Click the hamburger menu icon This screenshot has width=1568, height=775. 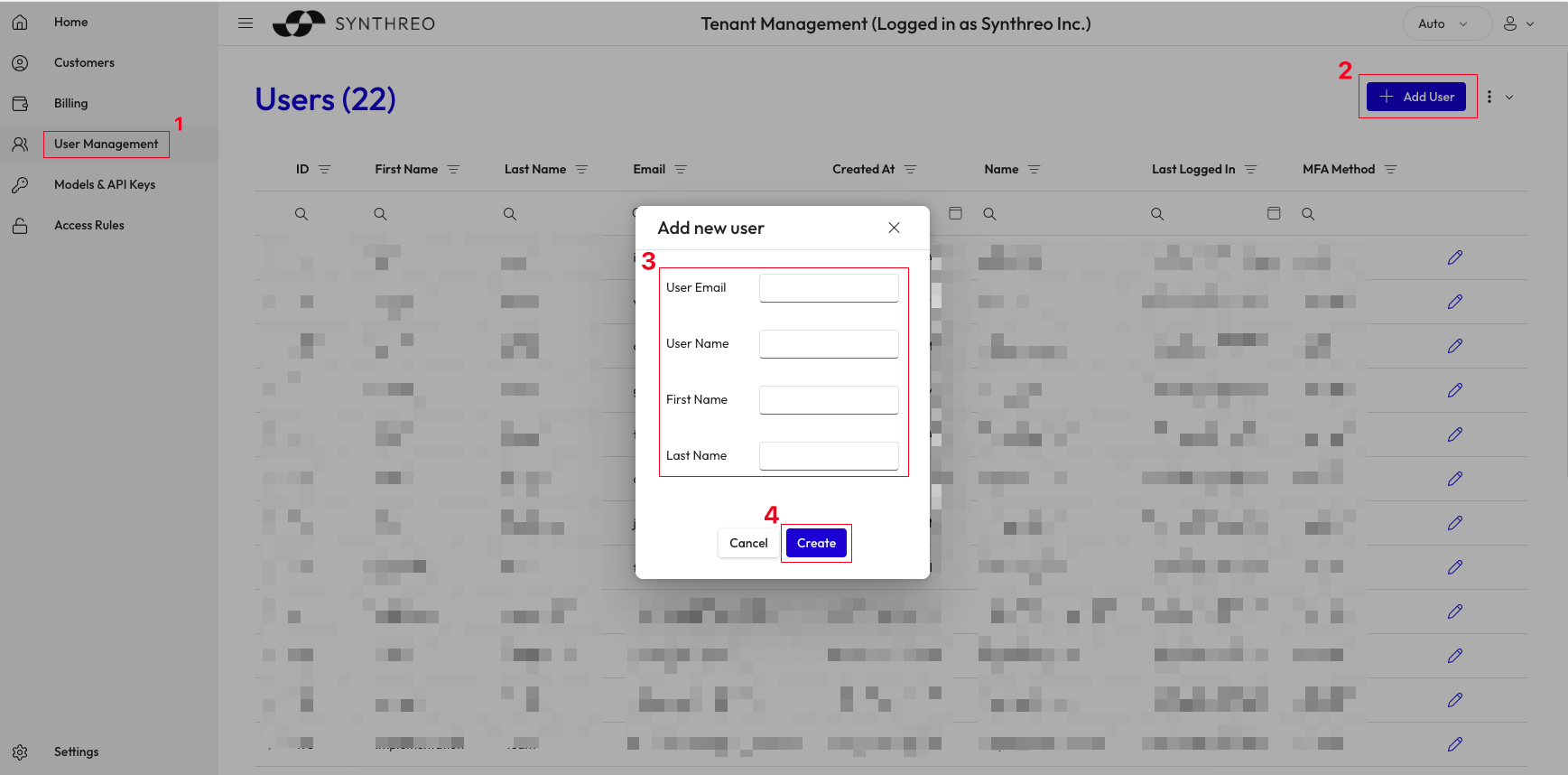(246, 23)
